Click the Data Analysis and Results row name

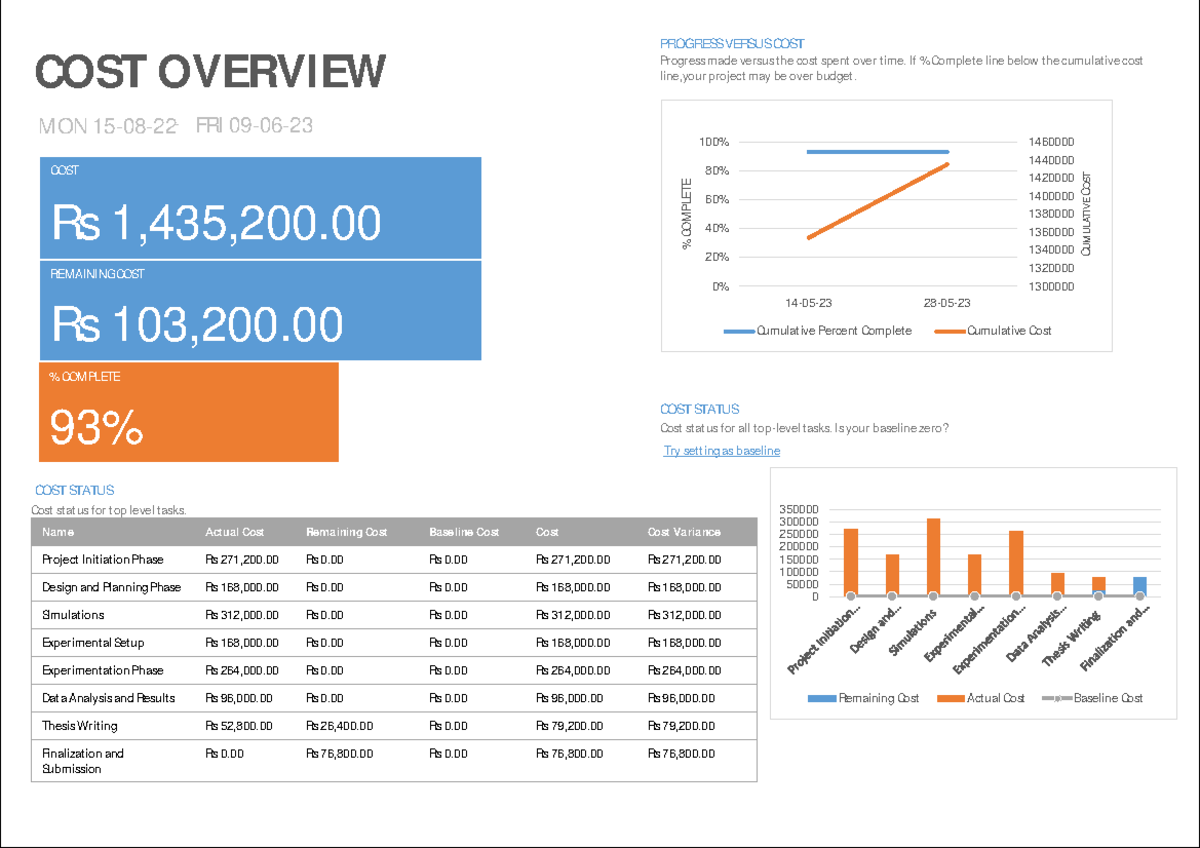pos(108,698)
